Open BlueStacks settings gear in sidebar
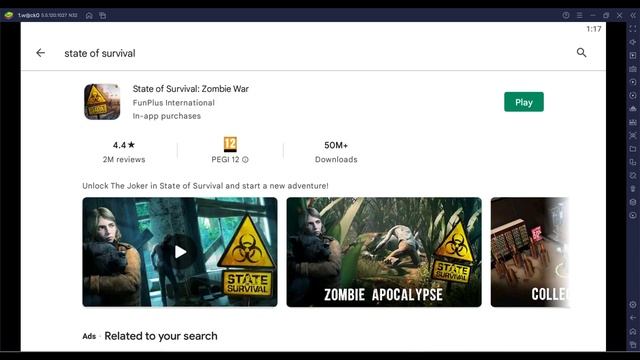 (x=633, y=304)
